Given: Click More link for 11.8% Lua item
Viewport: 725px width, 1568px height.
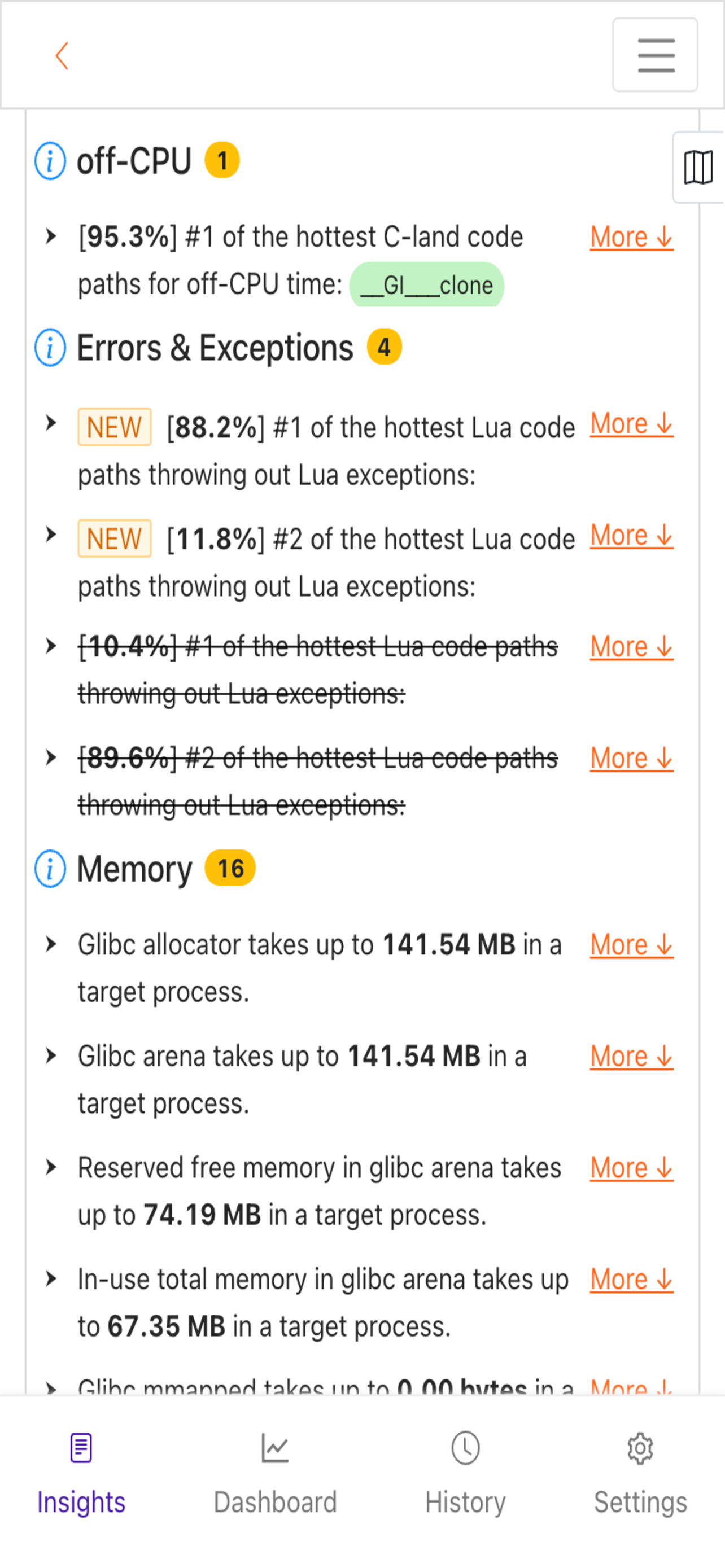Looking at the screenshot, I should coord(631,536).
